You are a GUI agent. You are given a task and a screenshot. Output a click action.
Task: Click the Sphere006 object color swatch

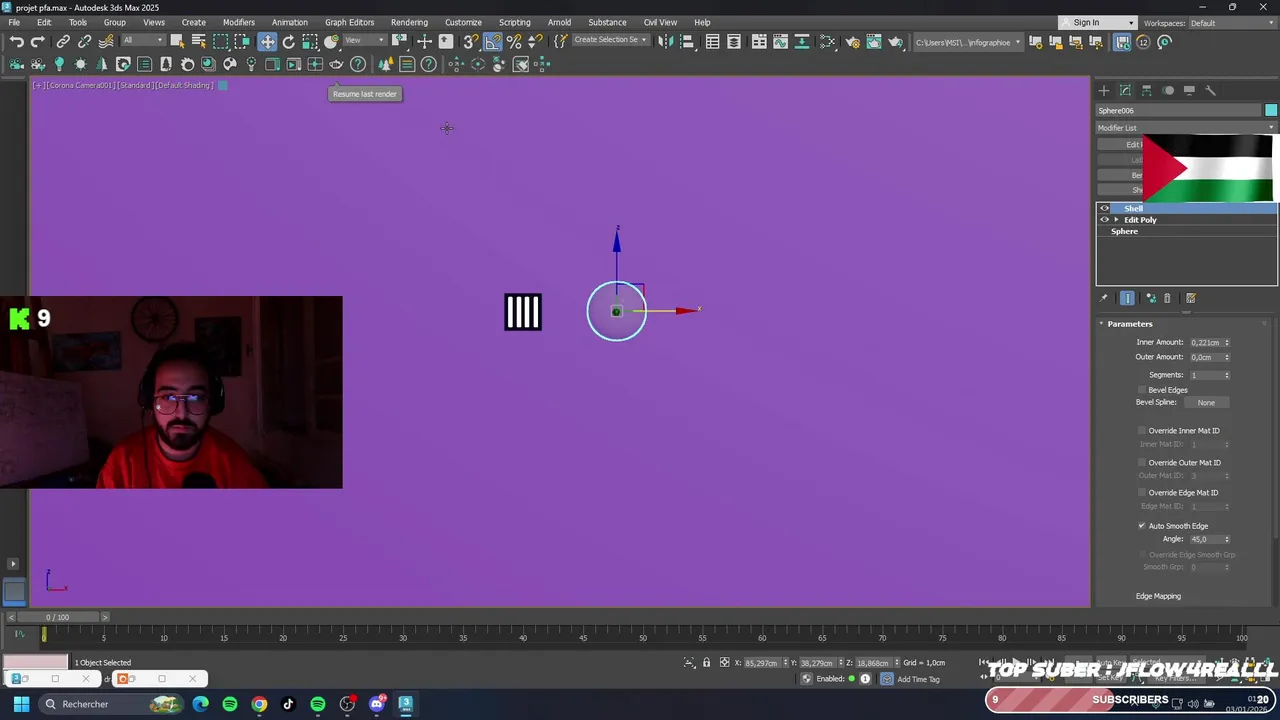(1271, 110)
